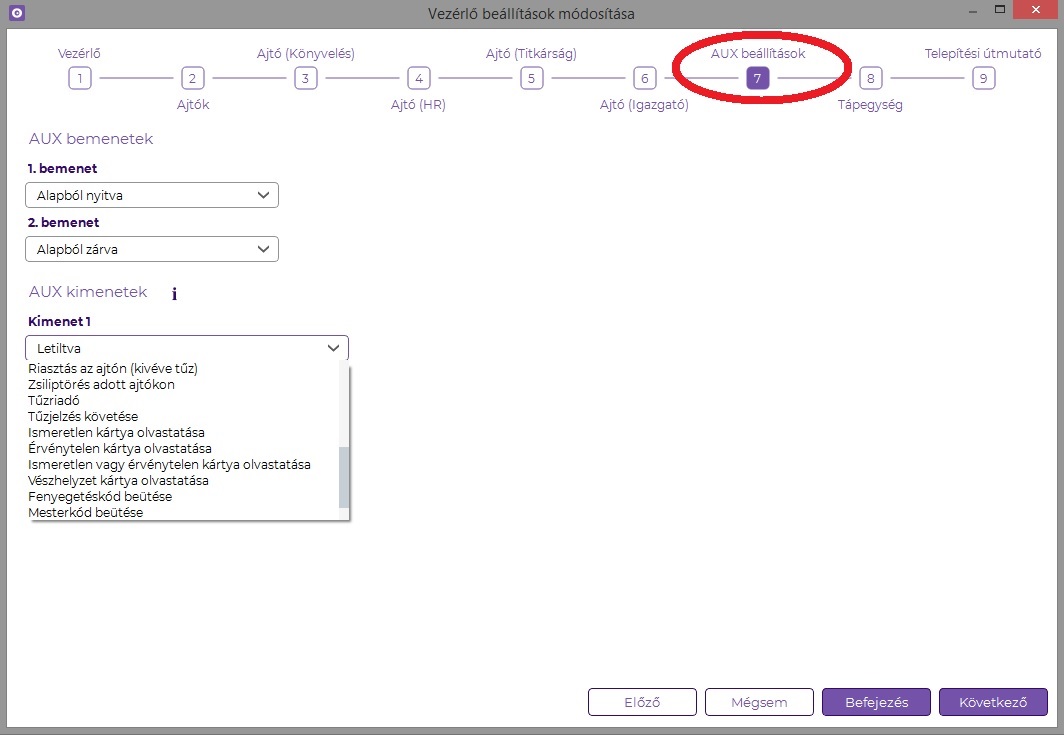Open step 6 Ajtó (Igazgató)

tap(645, 78)
